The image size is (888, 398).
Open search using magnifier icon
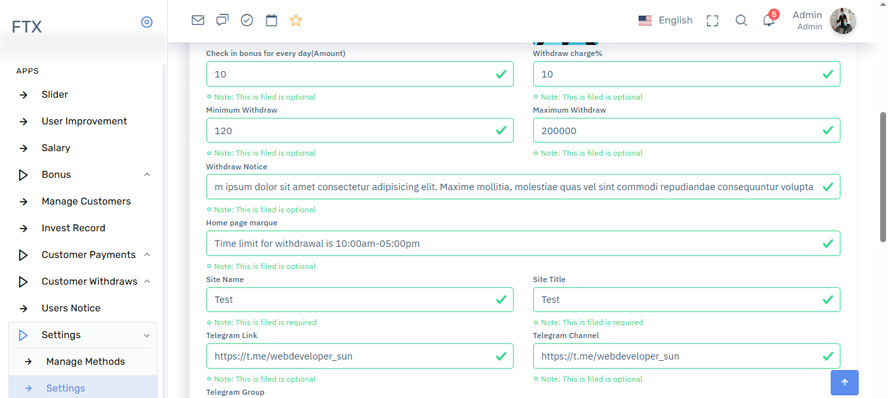(x=741, y=20)
